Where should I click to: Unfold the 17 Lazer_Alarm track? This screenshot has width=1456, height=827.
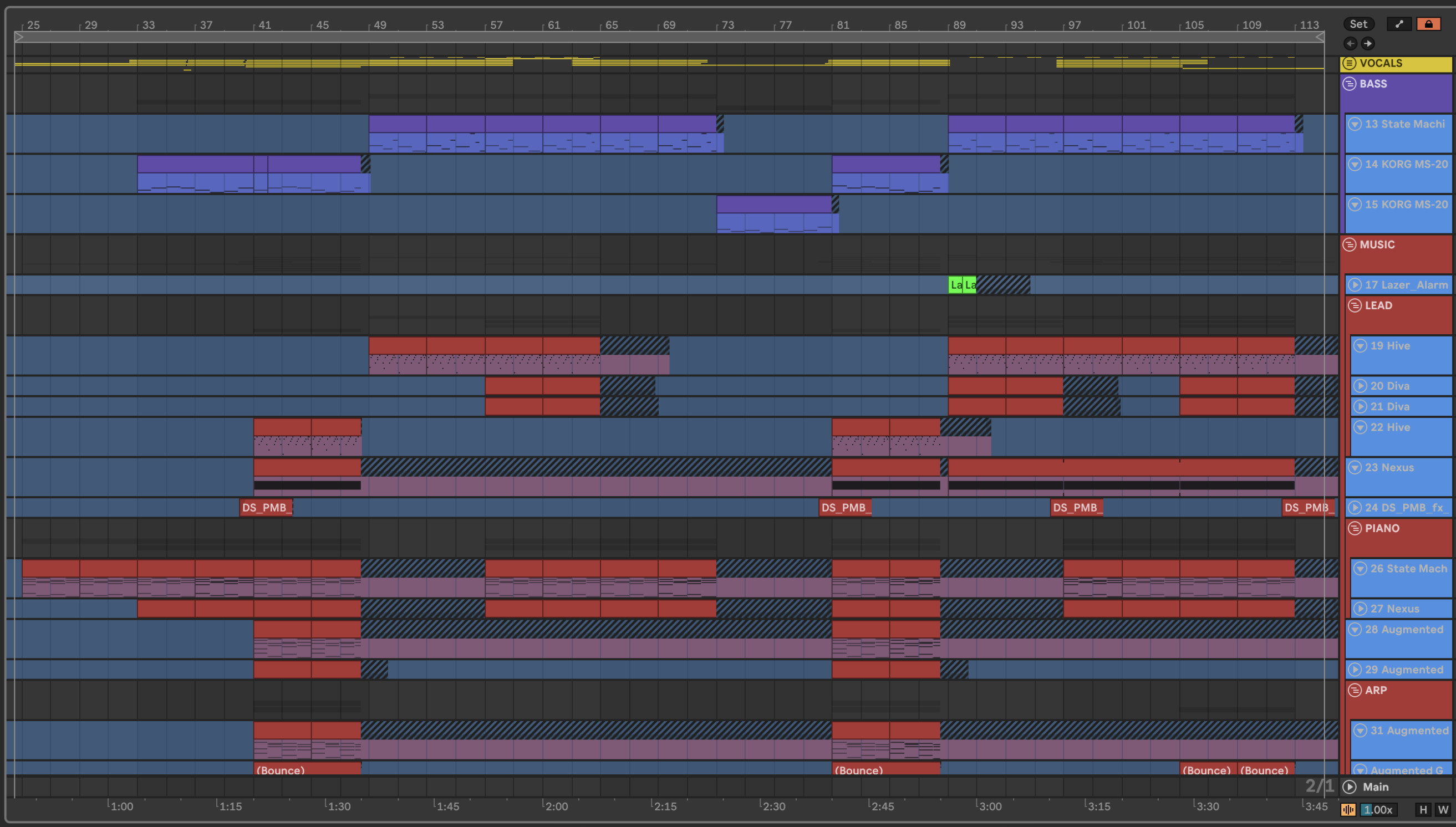click(x=1355, y=285)
